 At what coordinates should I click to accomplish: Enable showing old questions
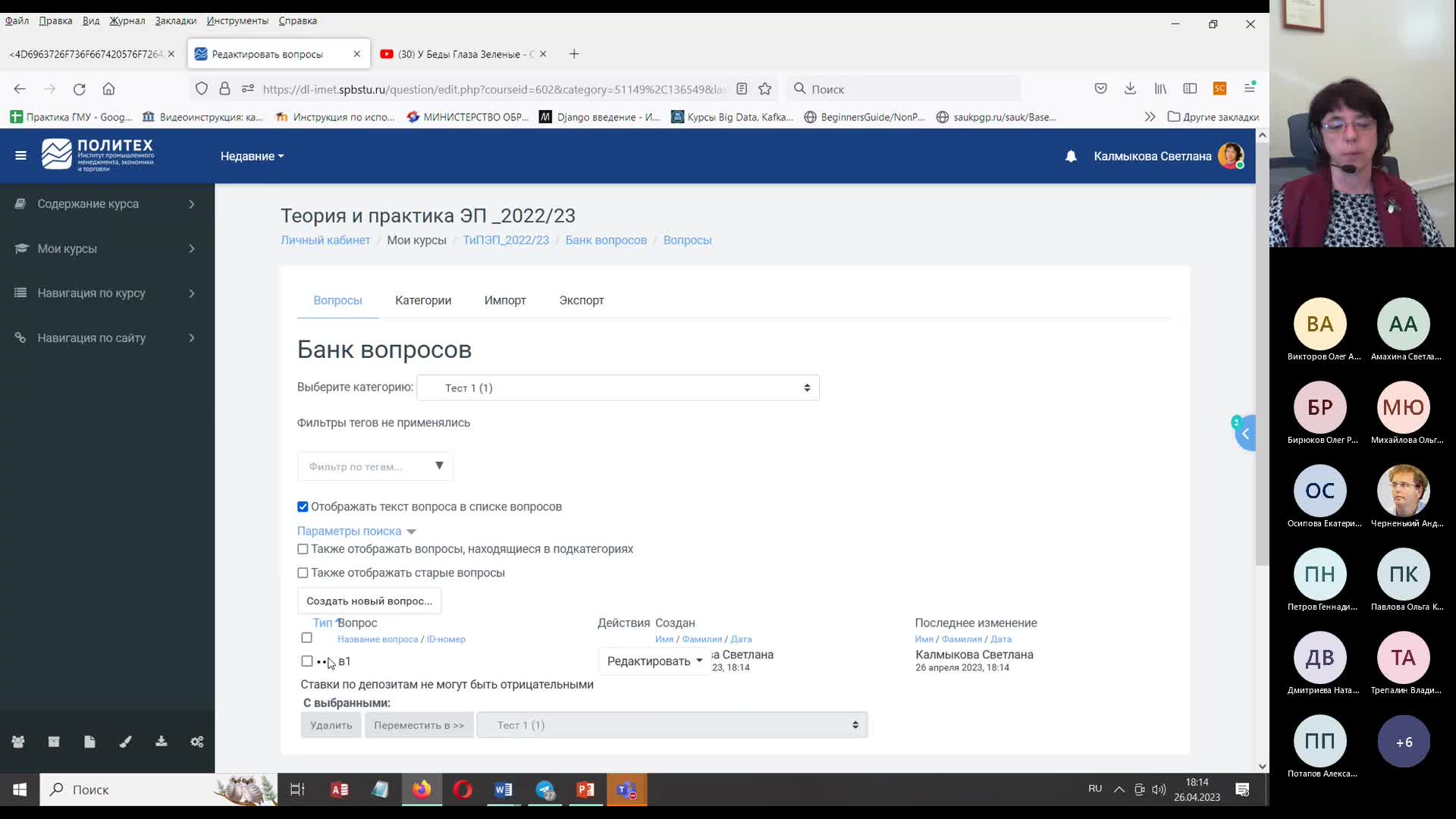(x=303, y=573)
